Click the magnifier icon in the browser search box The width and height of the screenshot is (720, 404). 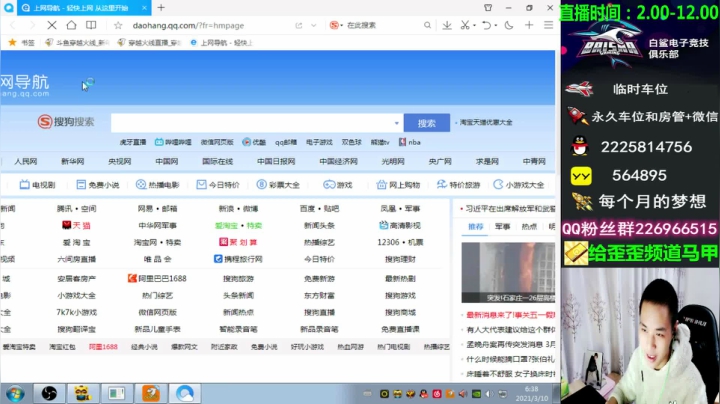427,25
